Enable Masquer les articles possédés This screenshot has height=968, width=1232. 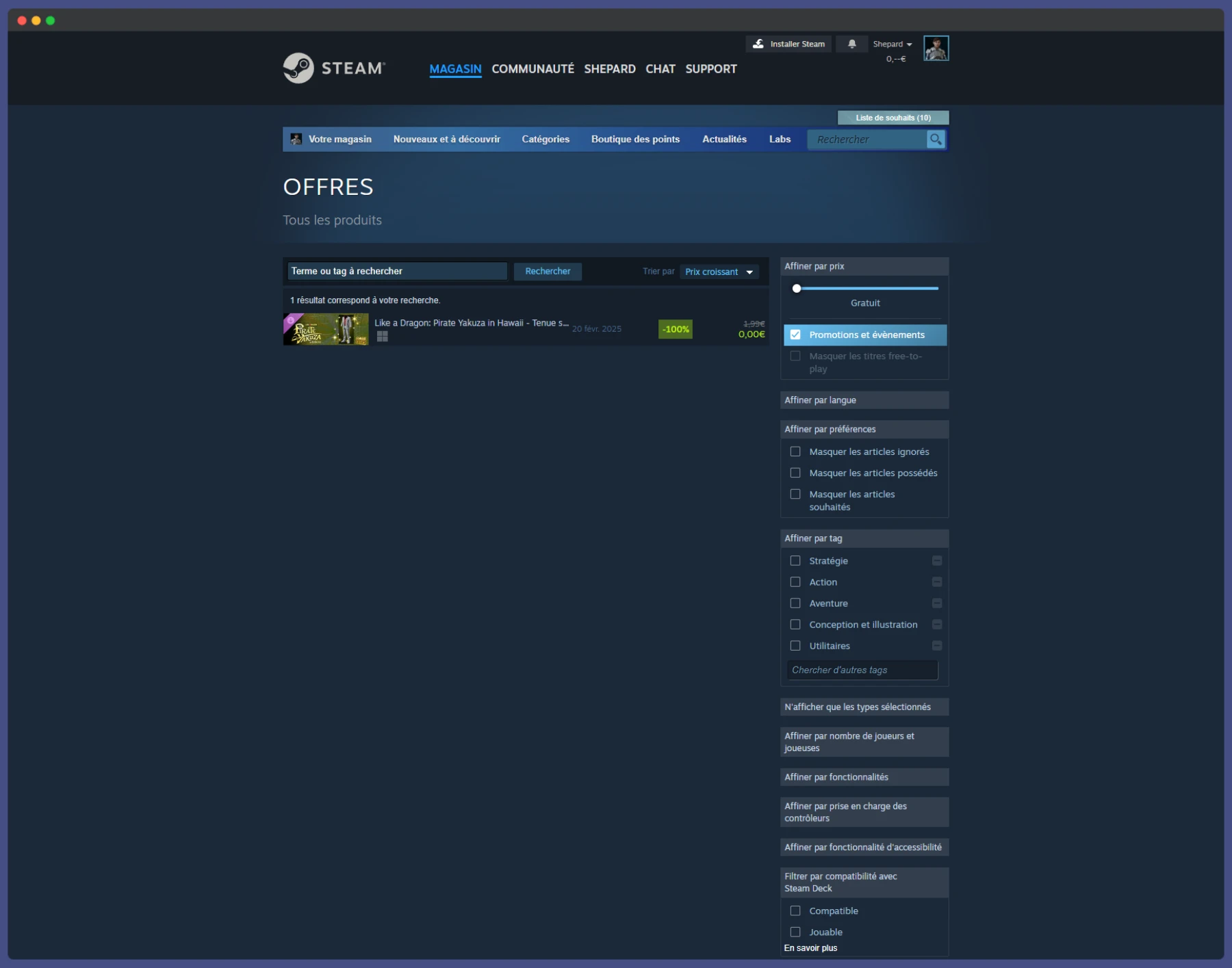[795, 473]
